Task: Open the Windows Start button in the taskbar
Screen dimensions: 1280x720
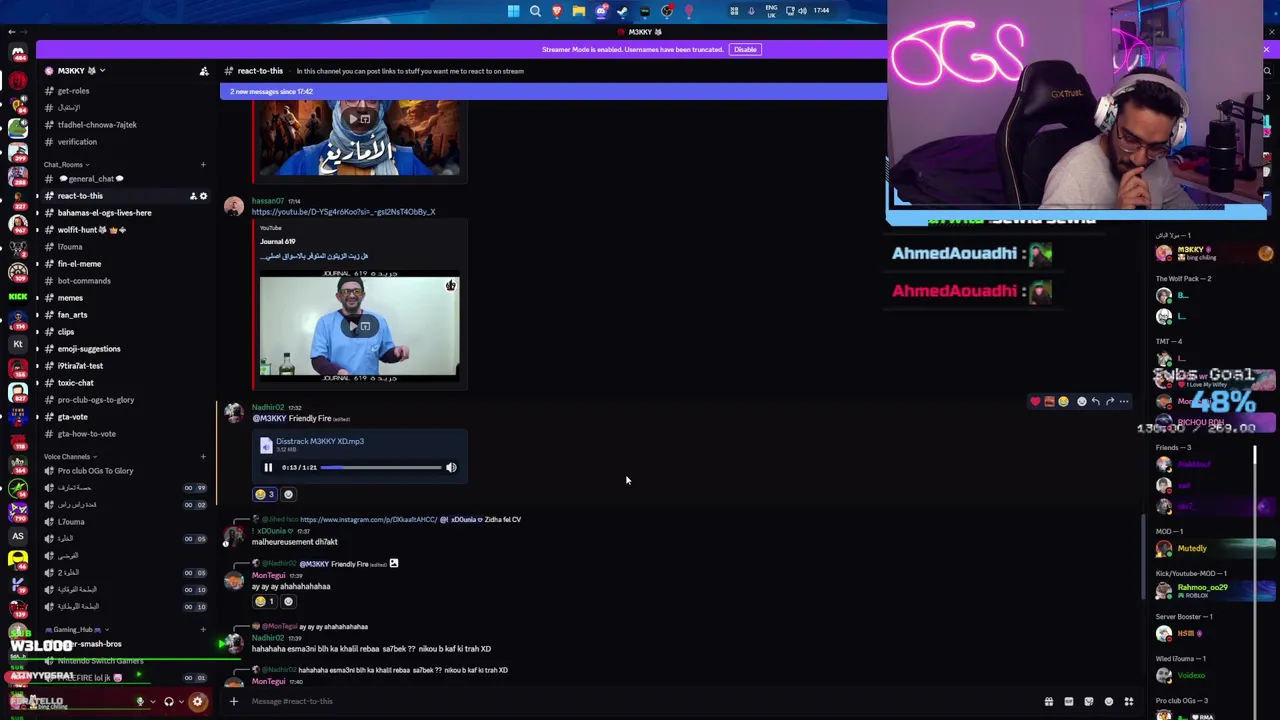Action: coord(513,11)
